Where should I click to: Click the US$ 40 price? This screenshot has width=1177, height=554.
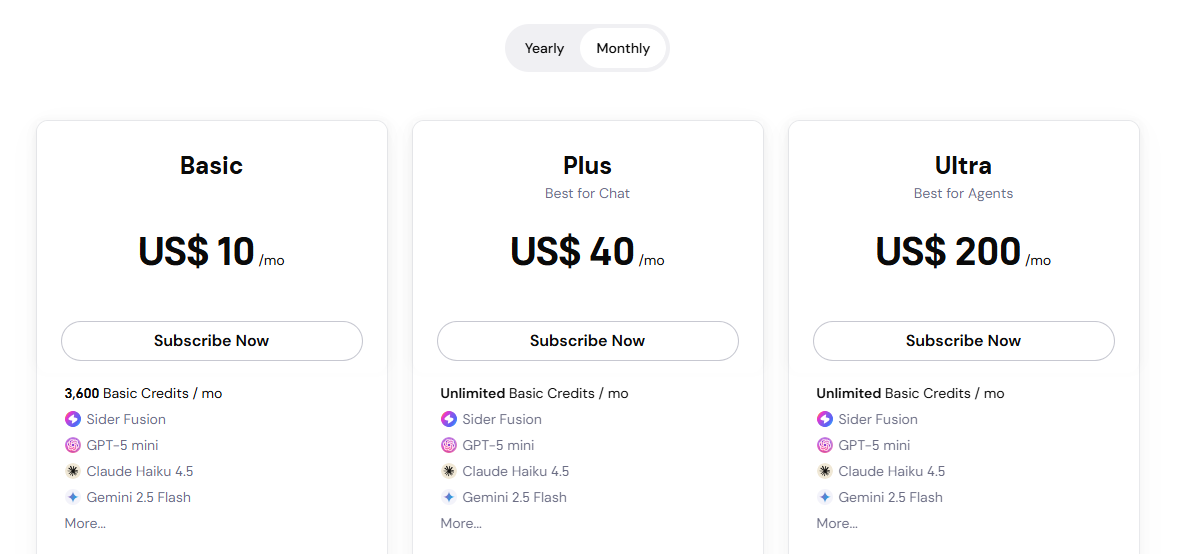[573, 252]
